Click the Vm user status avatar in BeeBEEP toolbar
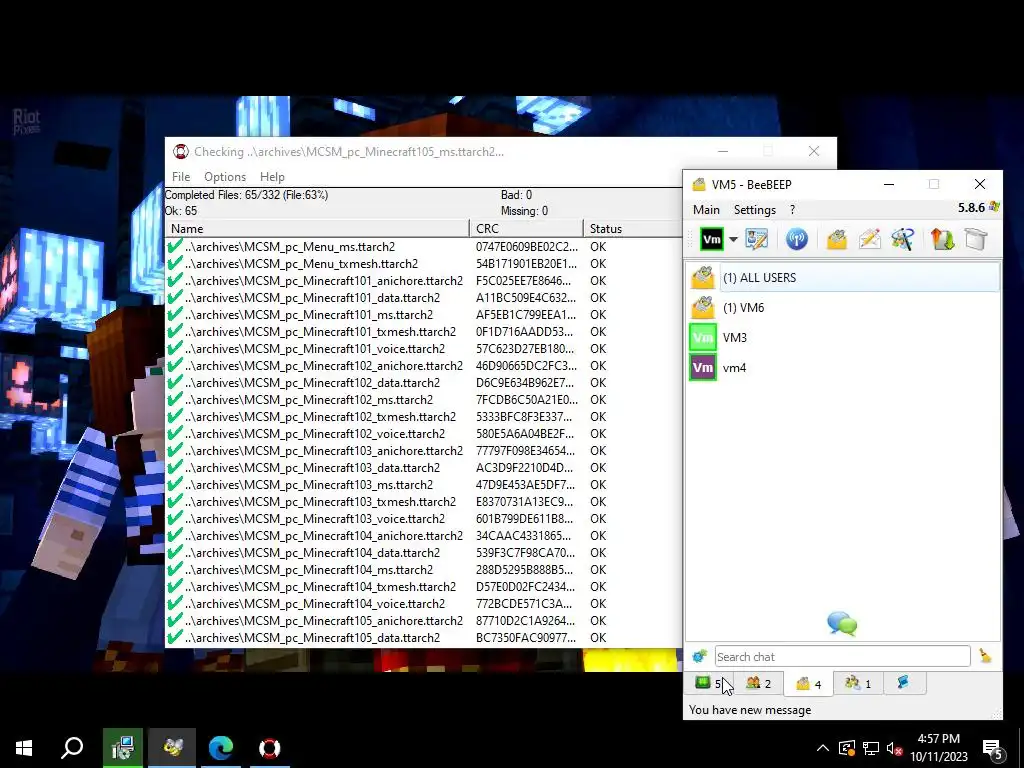This screenshot has height=768, width=1024. coord(711,239)
